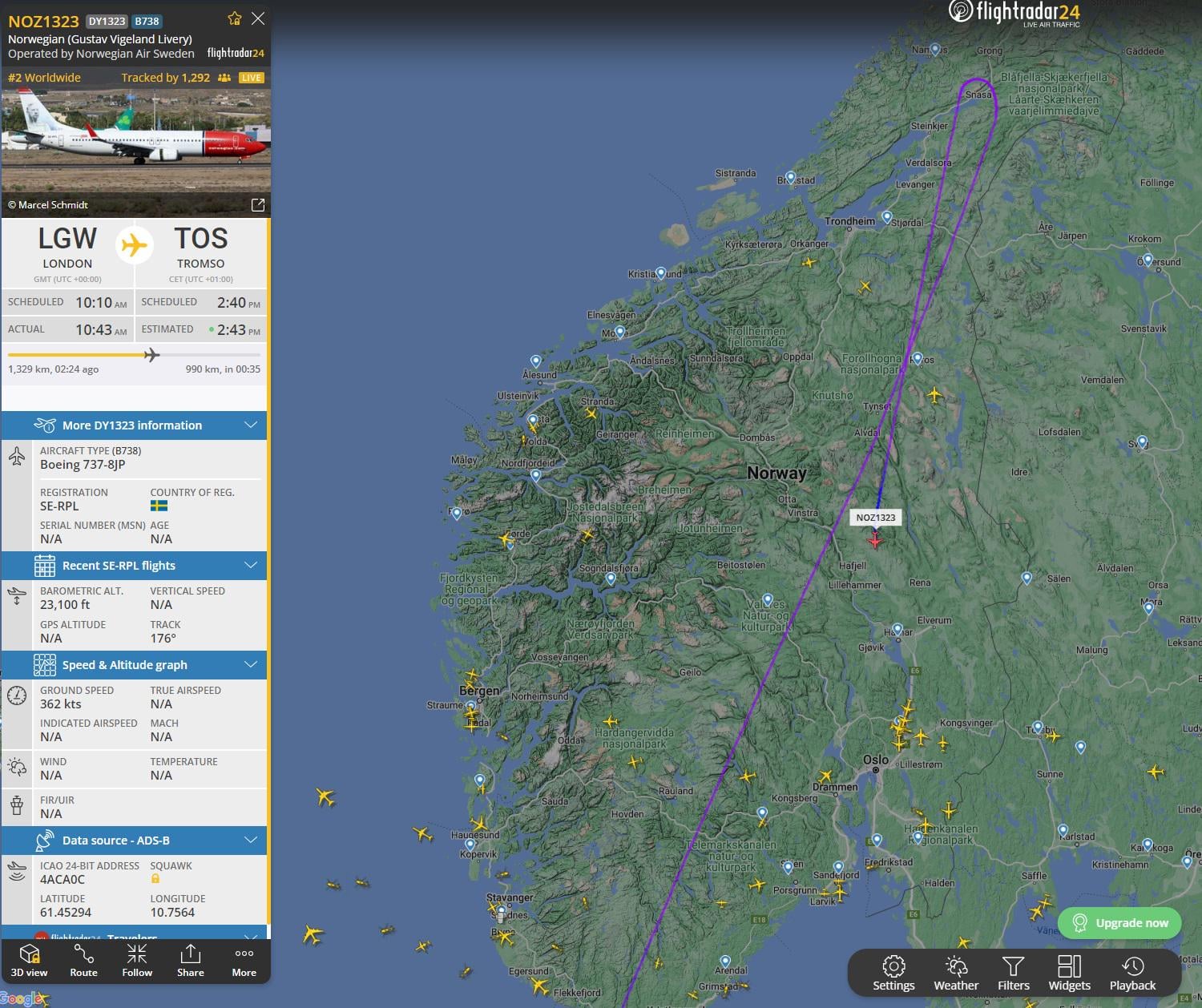Click the Røros airport pin

click(x=918, y=358)
